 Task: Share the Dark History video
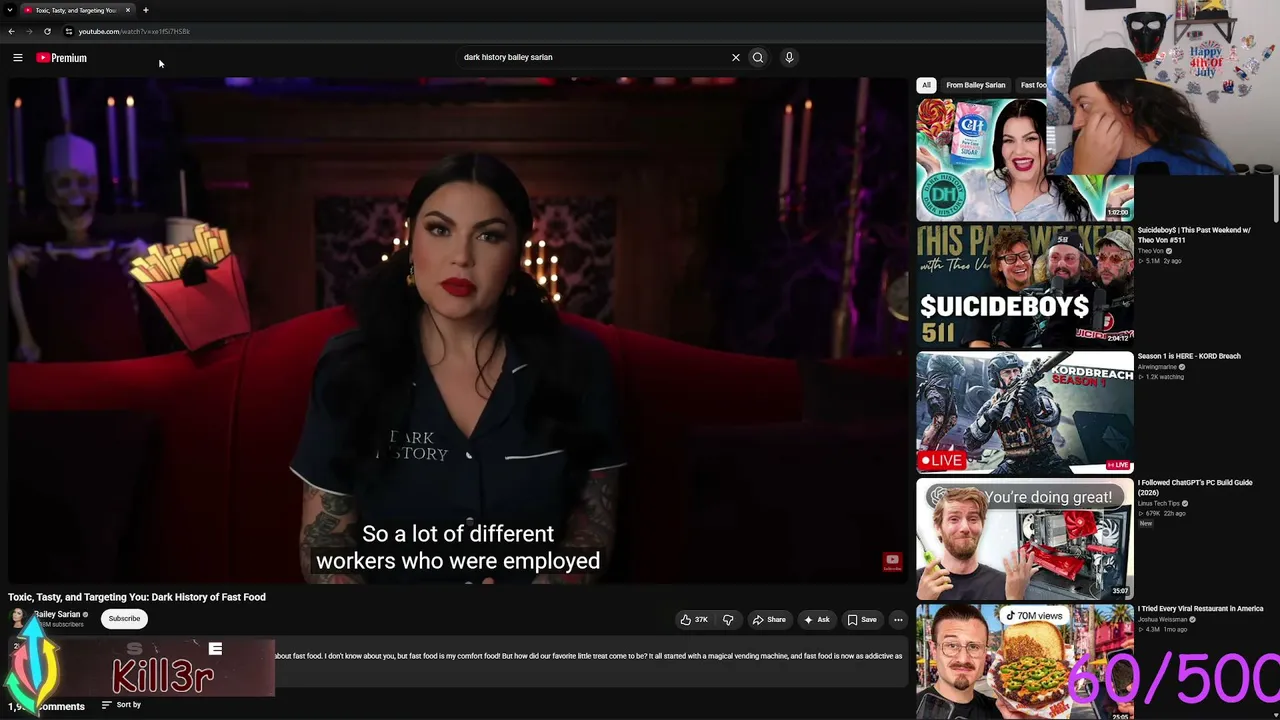[769, 620]
